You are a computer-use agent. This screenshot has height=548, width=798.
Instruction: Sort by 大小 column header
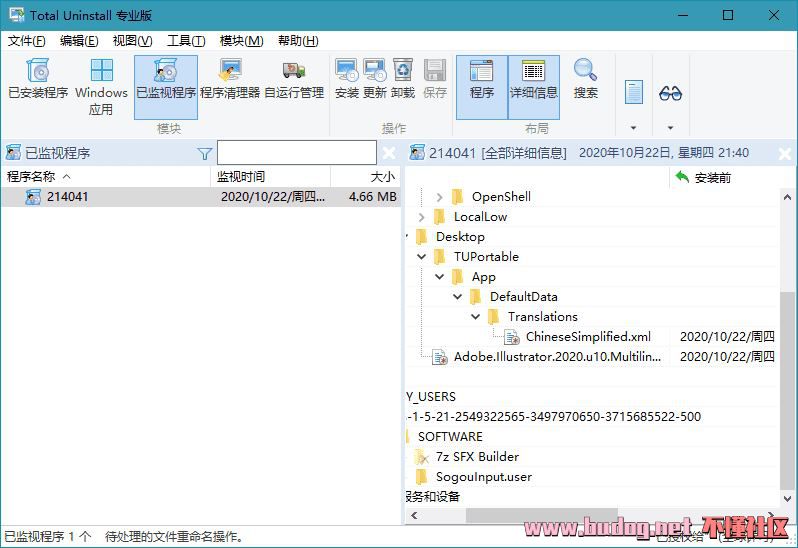pyautogui.click(x=365, y=177)
